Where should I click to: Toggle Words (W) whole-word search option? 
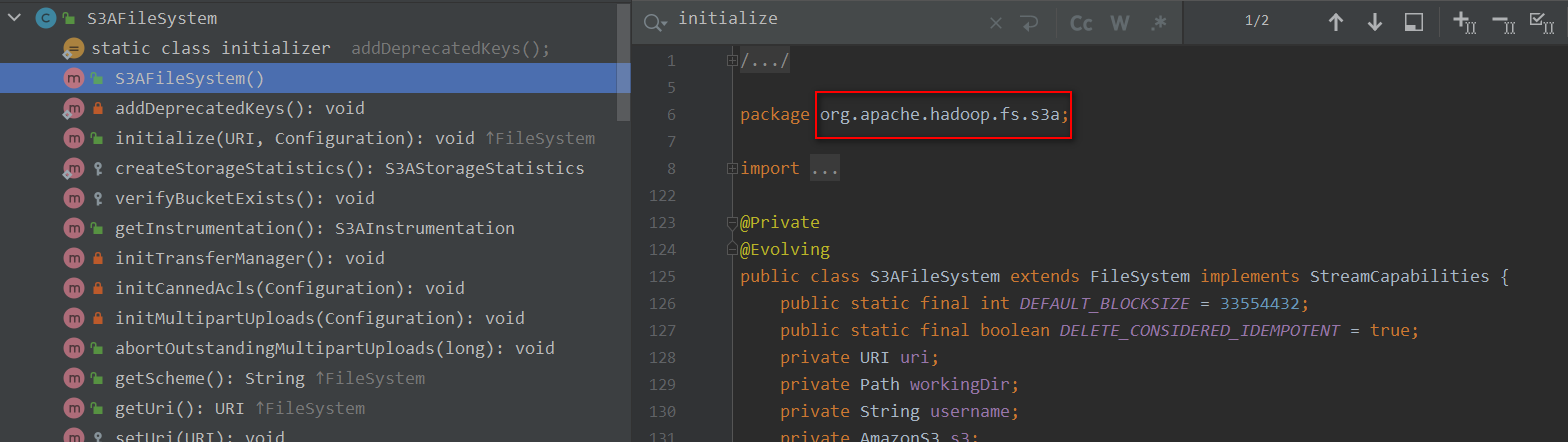coord(1119,23)
